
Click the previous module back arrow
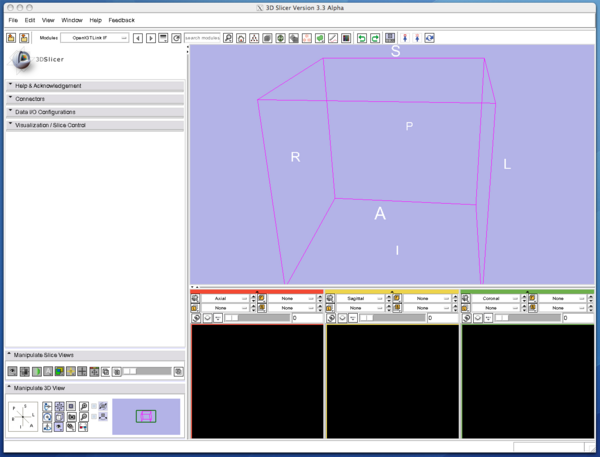coord(138,38)
